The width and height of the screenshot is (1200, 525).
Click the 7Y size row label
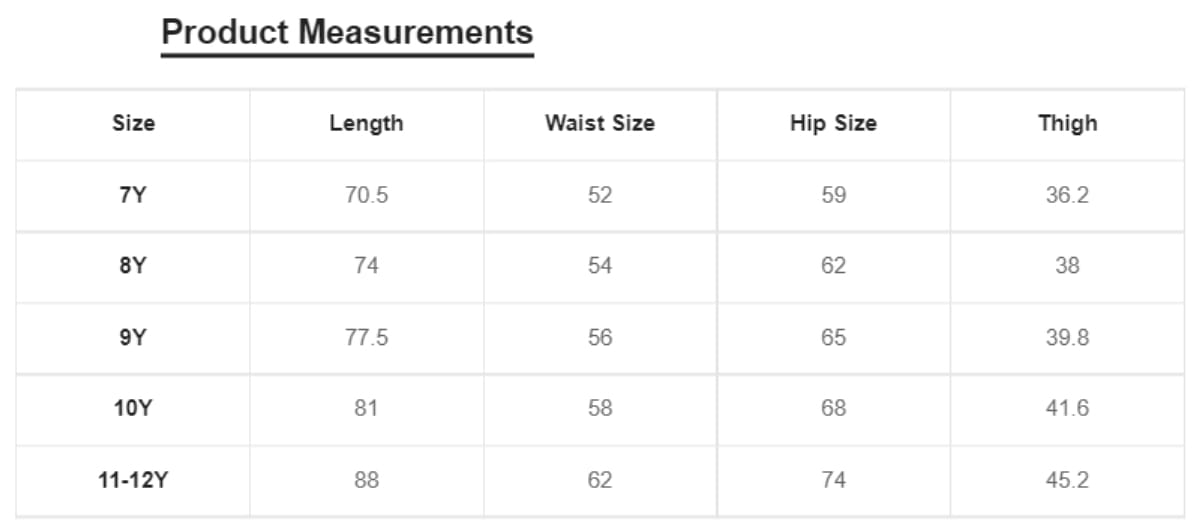point(133,196)
